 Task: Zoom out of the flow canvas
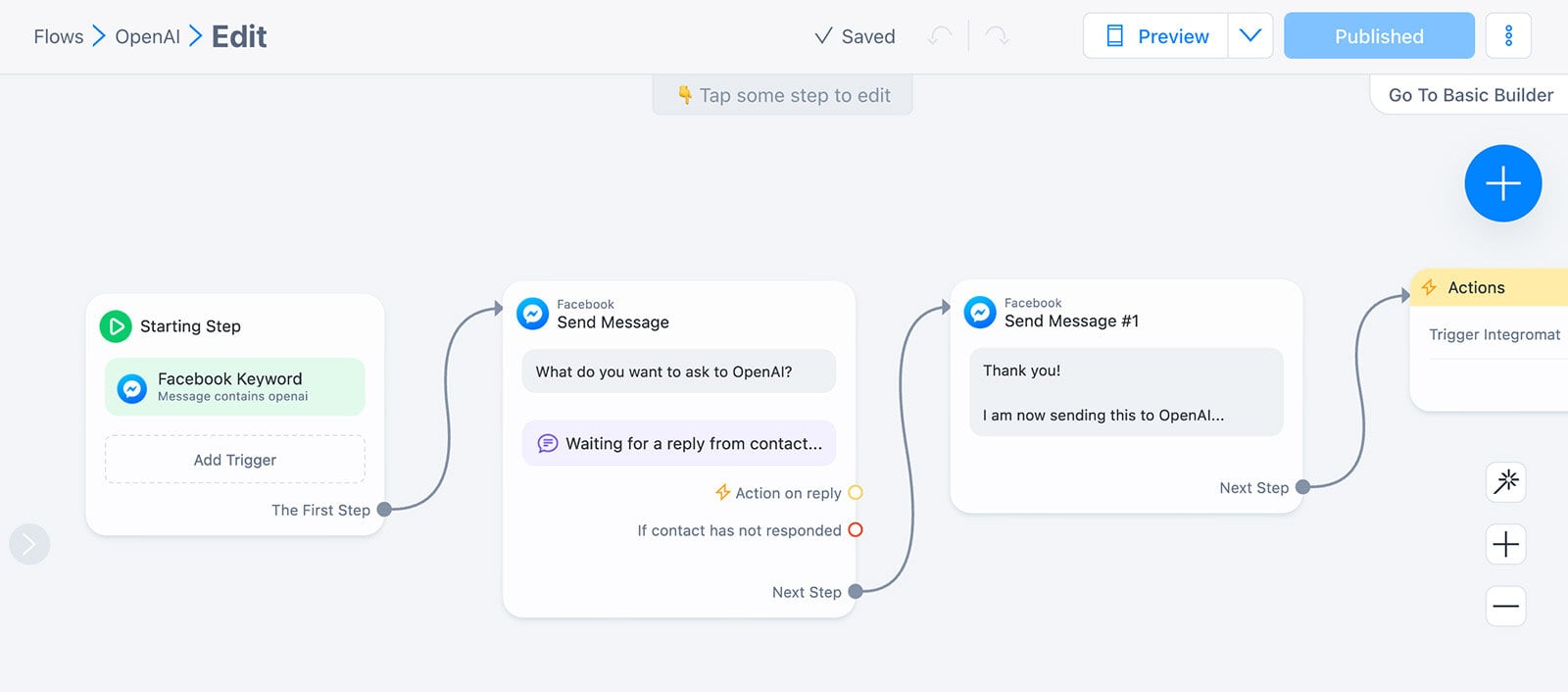coord(1506,606)
